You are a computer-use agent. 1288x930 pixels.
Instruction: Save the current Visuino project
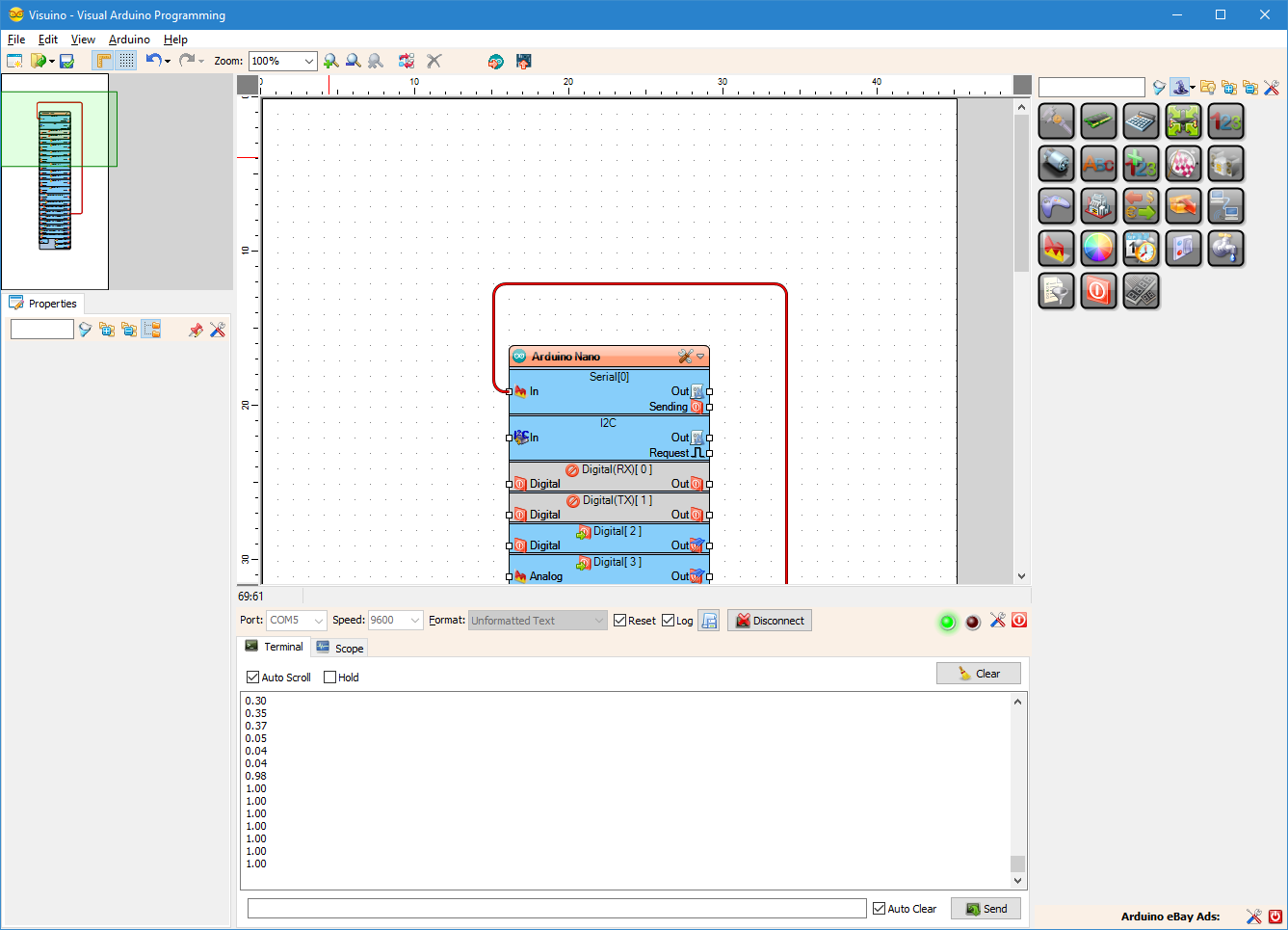point(66,60)
